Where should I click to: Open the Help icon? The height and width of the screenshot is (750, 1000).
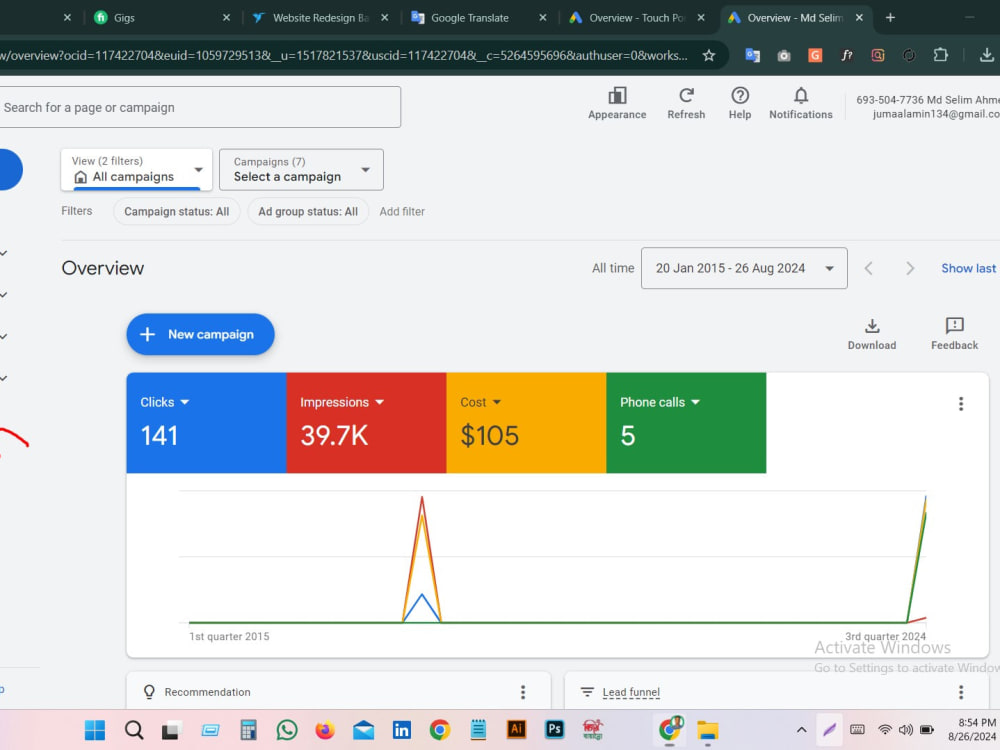pyautogui.click(x=740, y=103)
